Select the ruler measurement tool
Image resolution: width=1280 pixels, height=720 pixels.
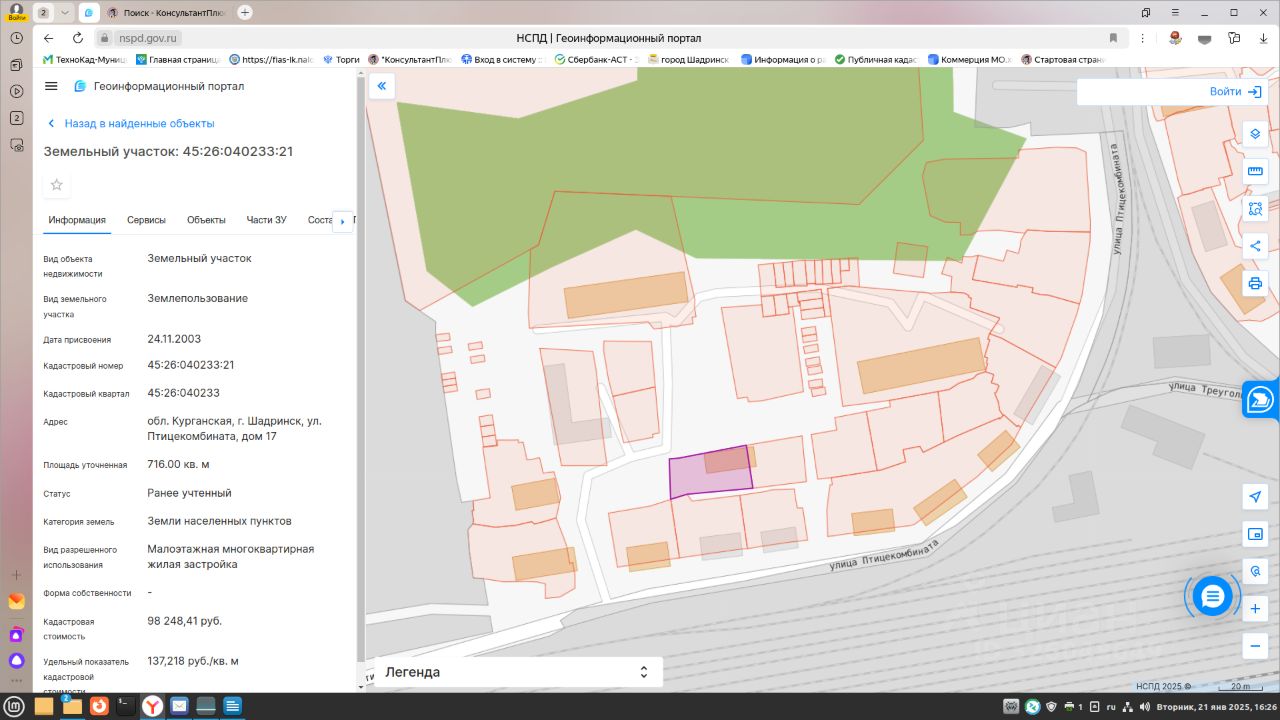(1255, 171)
